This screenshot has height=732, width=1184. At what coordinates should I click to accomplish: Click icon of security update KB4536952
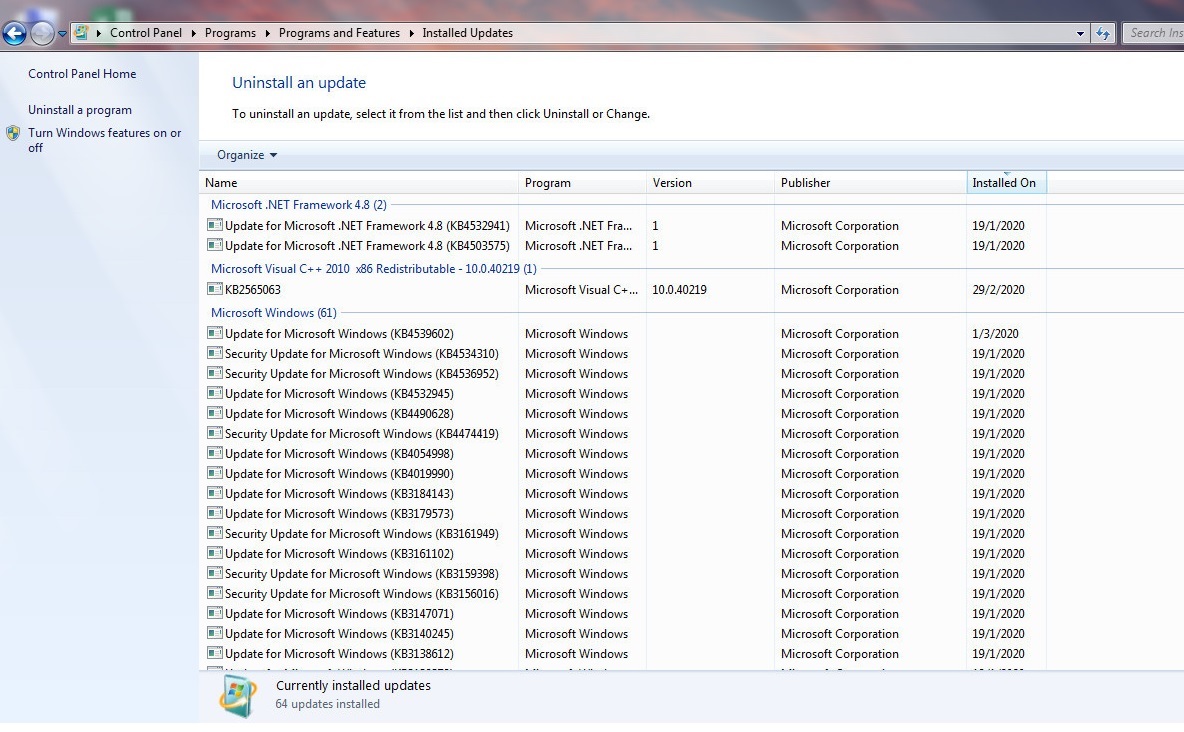click(x=214, y=373)
